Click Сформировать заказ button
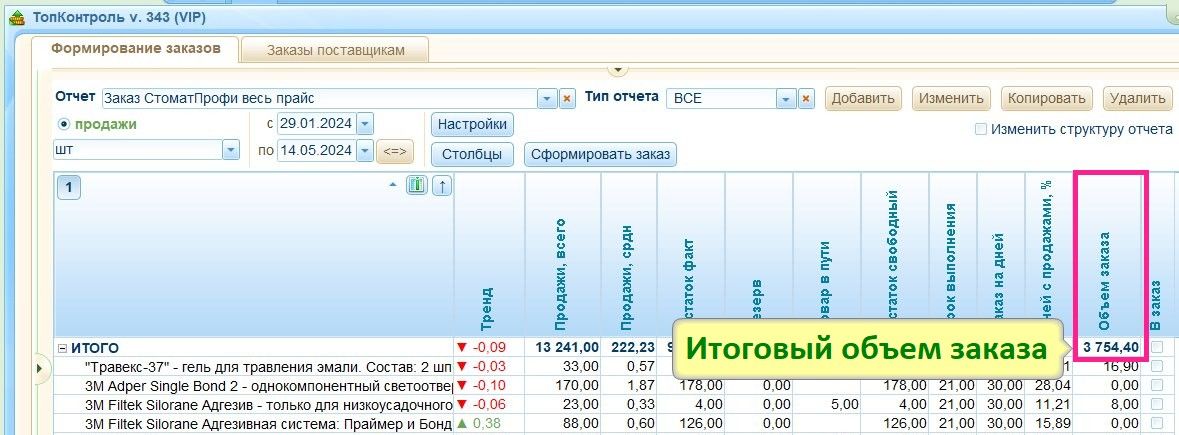This screenshot has height=435, width=1179. 600,155
